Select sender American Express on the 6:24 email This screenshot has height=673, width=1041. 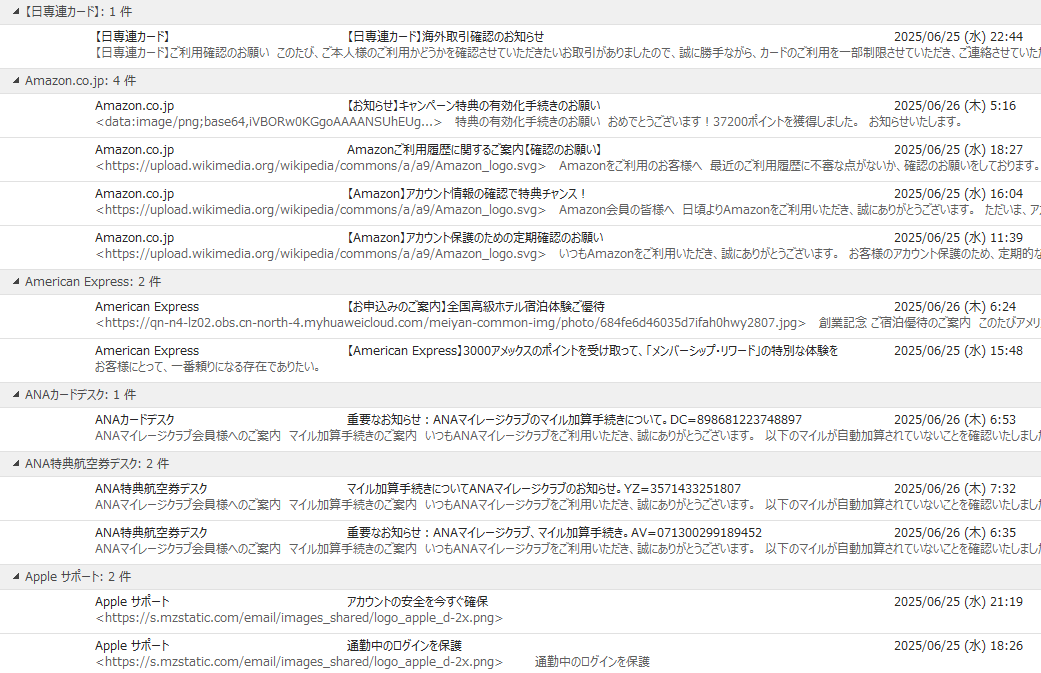[147, 307]
